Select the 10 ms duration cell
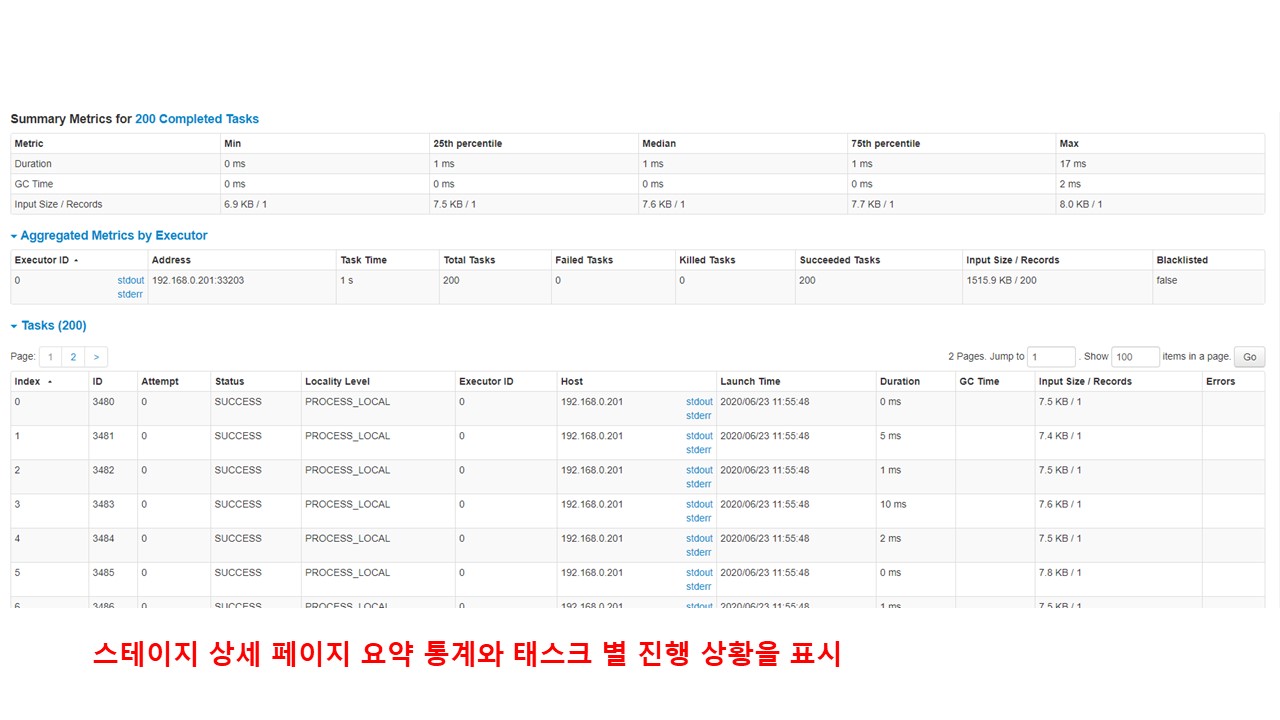Viewport: 1280px width, 720px height. pos(915,511)
